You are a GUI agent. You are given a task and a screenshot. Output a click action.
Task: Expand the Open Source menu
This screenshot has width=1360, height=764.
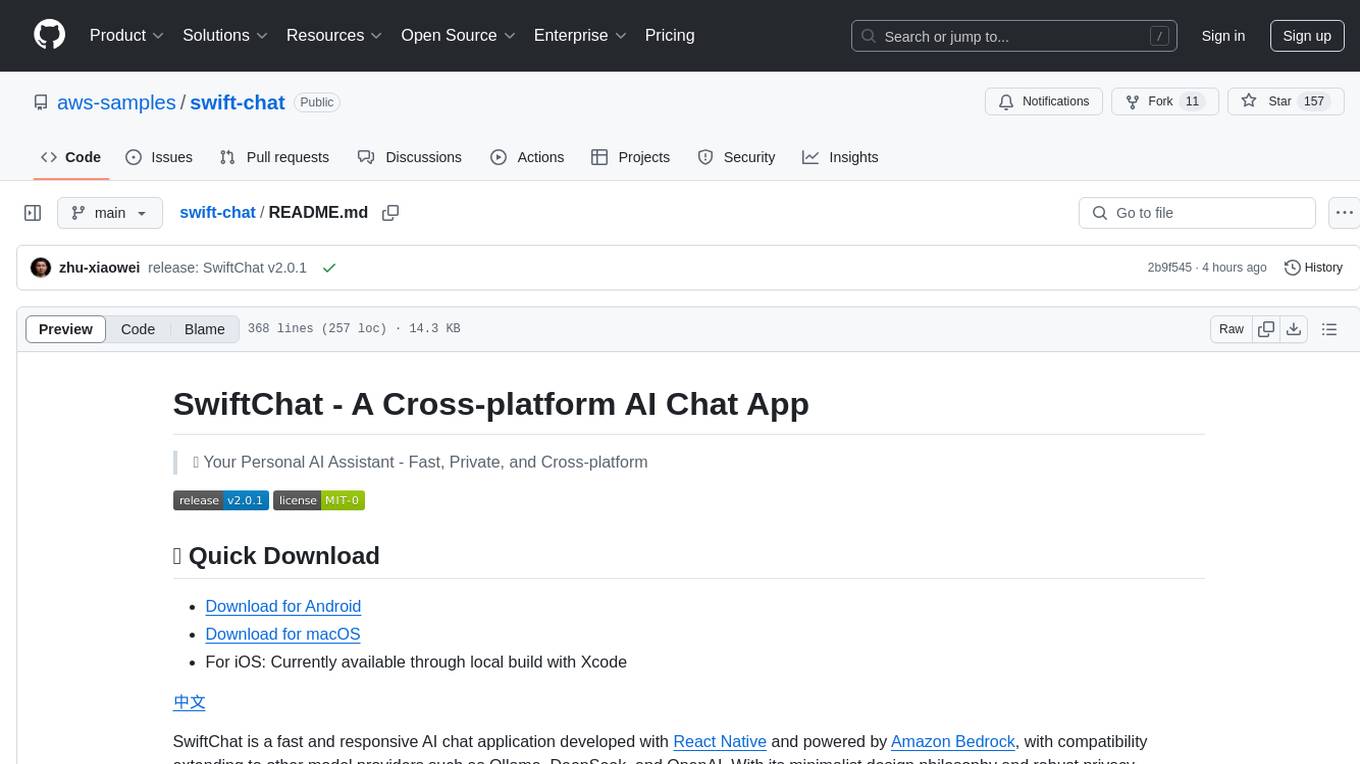[x=458, y=35]
